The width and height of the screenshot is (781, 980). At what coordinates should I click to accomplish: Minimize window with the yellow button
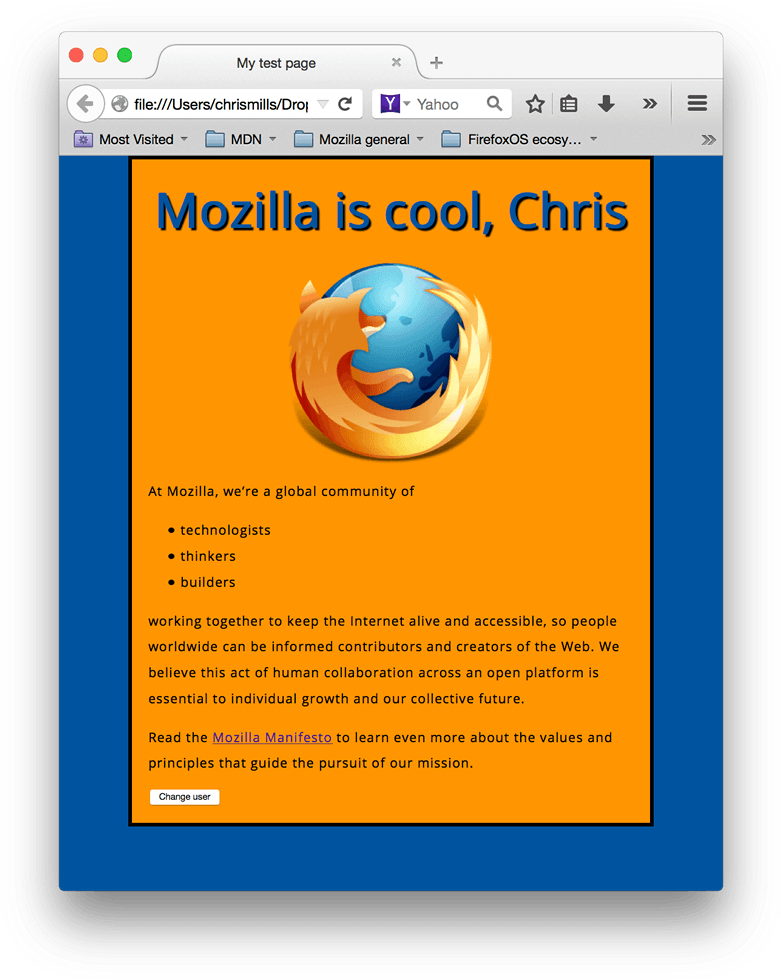click(100, 55)
